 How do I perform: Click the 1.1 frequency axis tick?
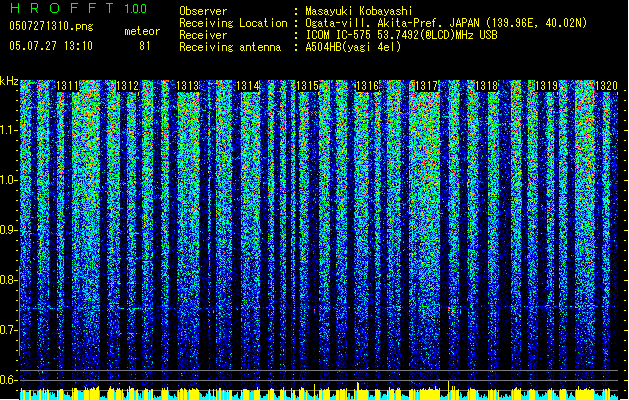8,130
